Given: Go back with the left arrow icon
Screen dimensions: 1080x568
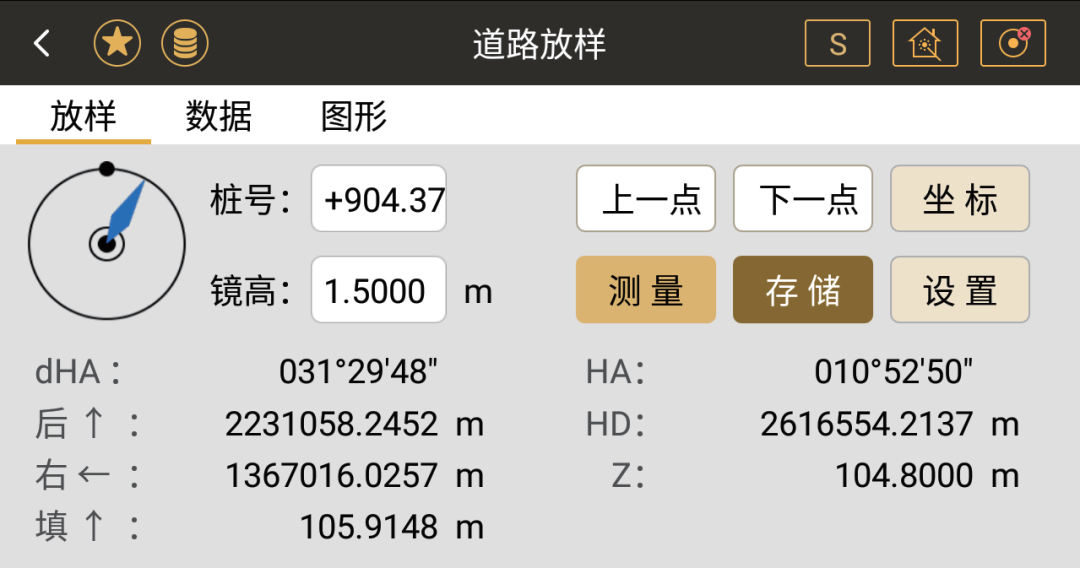Looking at the screenshot, I should 42,43.
